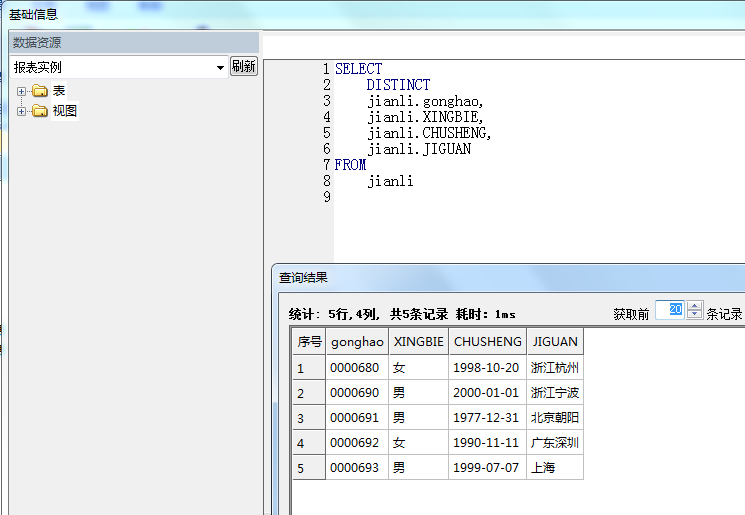745x515 pixels.
Task: Click the folder icon next to 视图
Action: (40, 111)
